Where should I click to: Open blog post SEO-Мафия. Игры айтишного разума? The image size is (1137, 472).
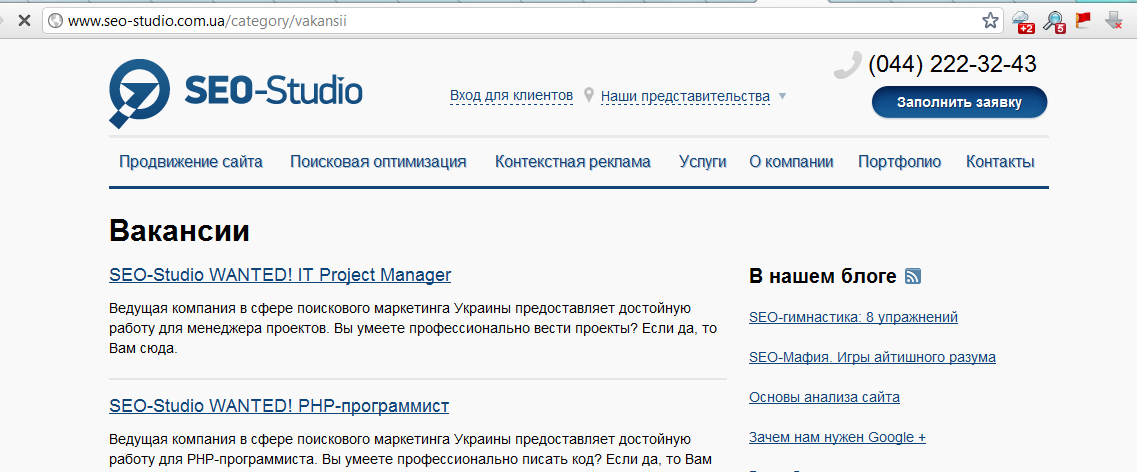click(872, 357)
